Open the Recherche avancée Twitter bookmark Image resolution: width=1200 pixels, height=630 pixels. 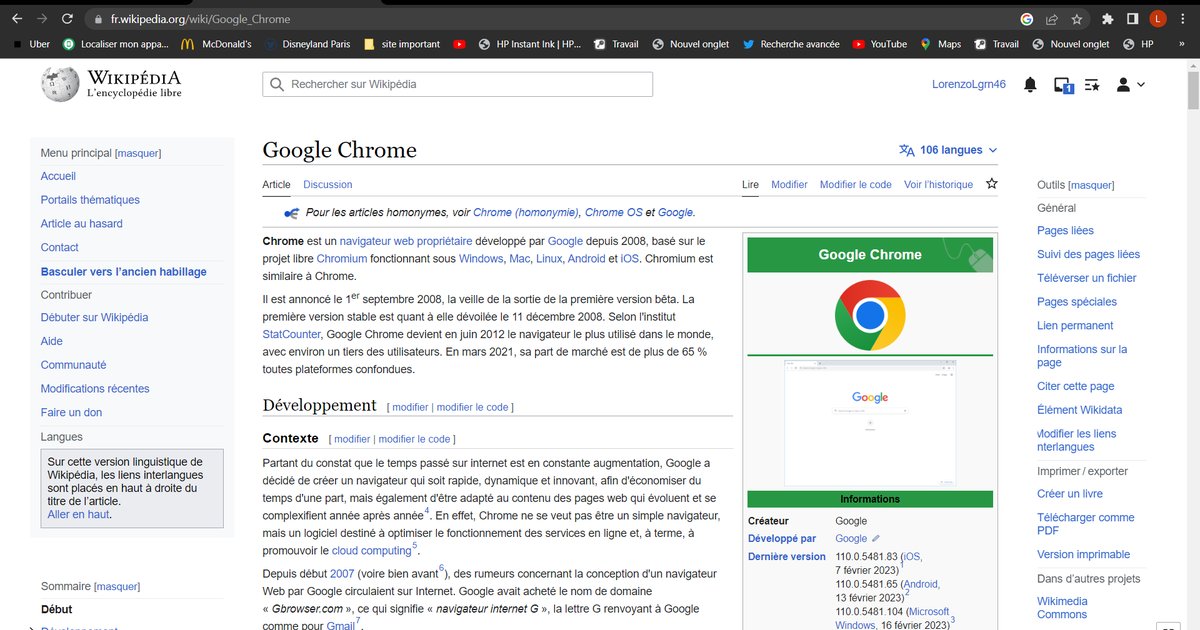coord(791,44)
